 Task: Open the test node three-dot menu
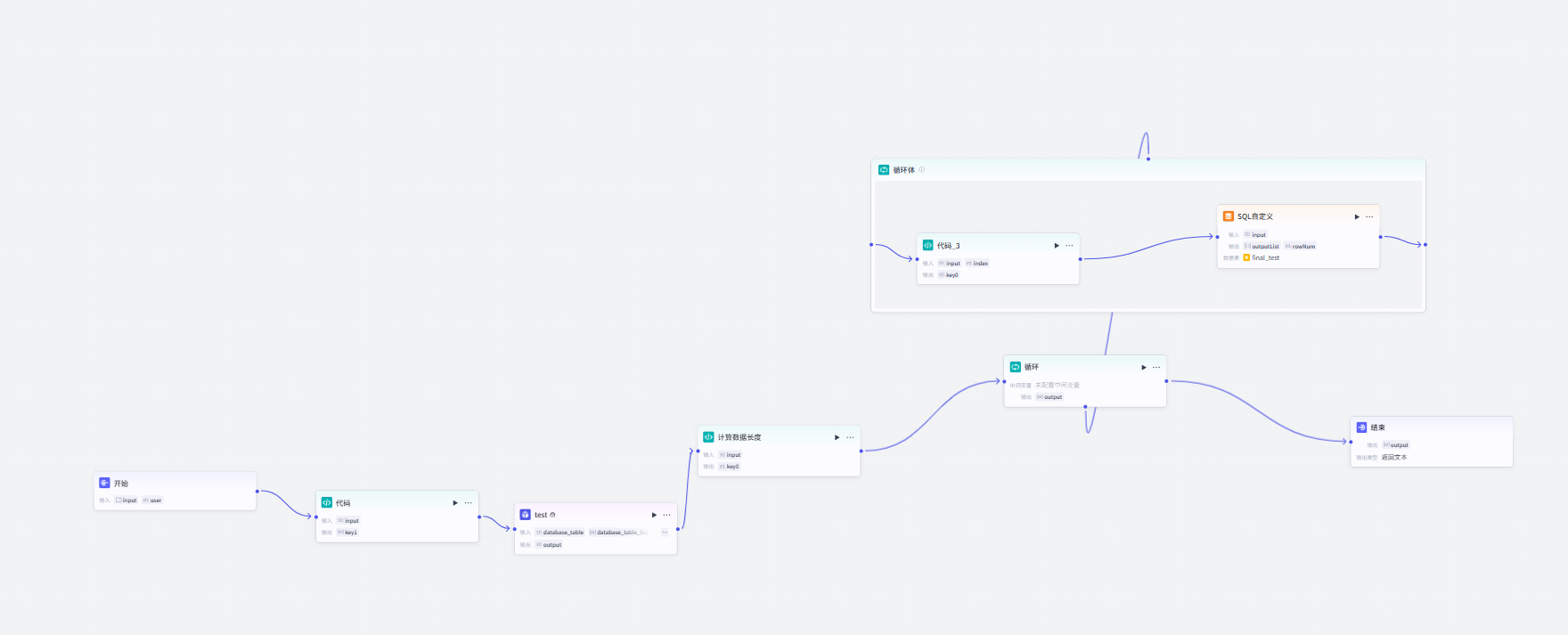pyautogui.click(x=667, y=515)
